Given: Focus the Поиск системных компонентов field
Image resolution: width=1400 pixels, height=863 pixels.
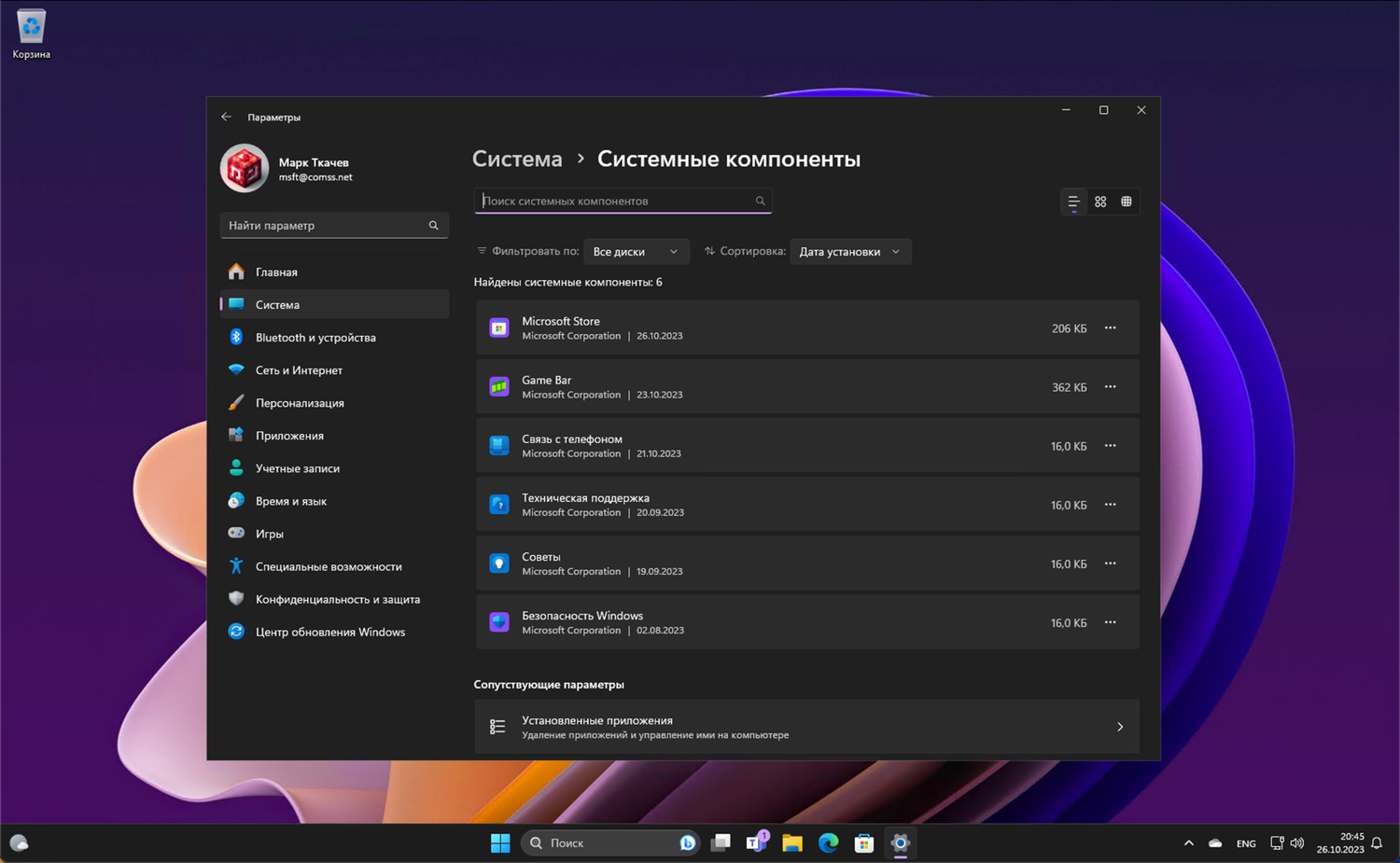Looking at the screenshot, I should (x=623, y=201).
